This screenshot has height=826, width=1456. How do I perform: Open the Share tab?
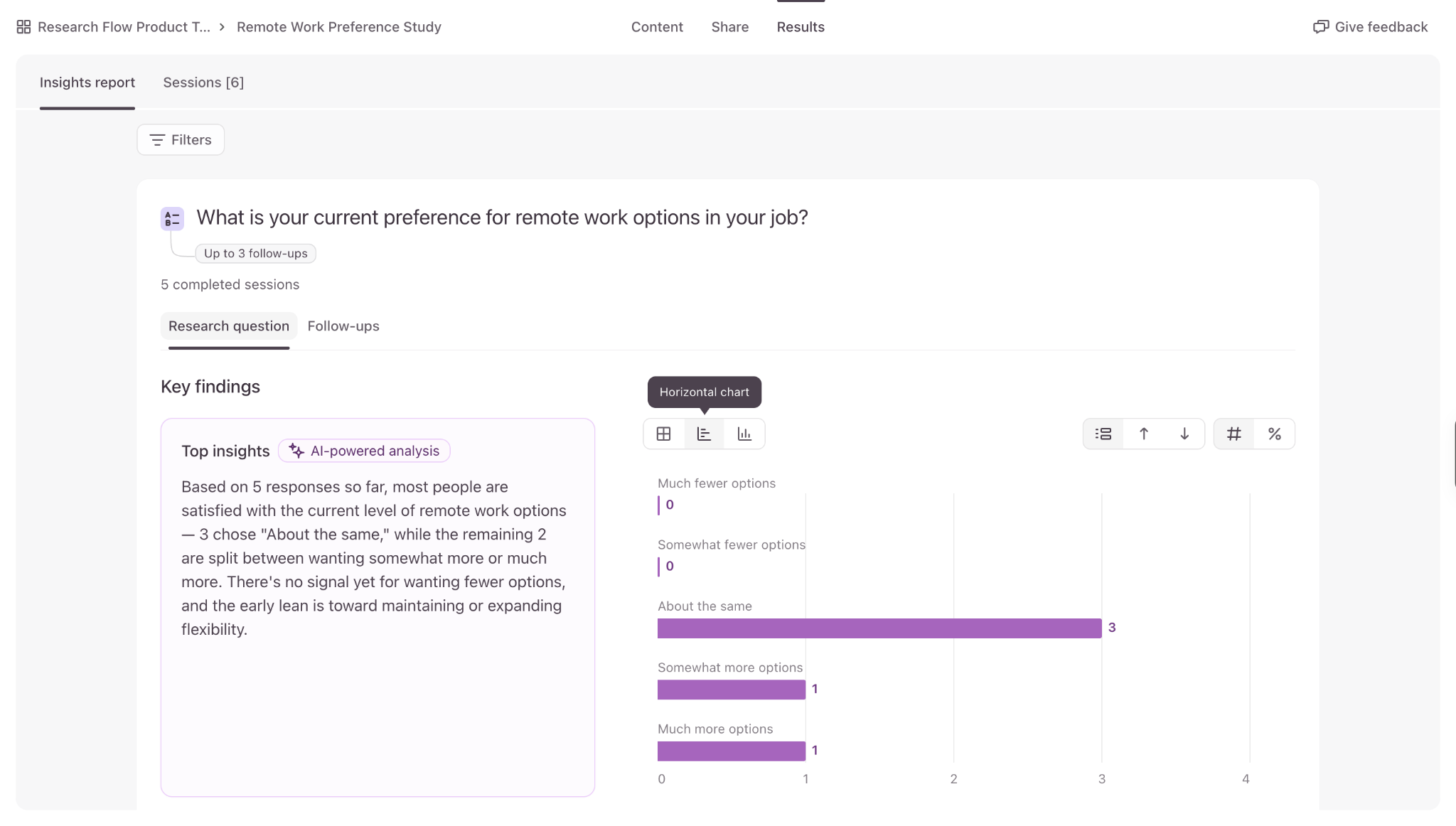point(730,27)
